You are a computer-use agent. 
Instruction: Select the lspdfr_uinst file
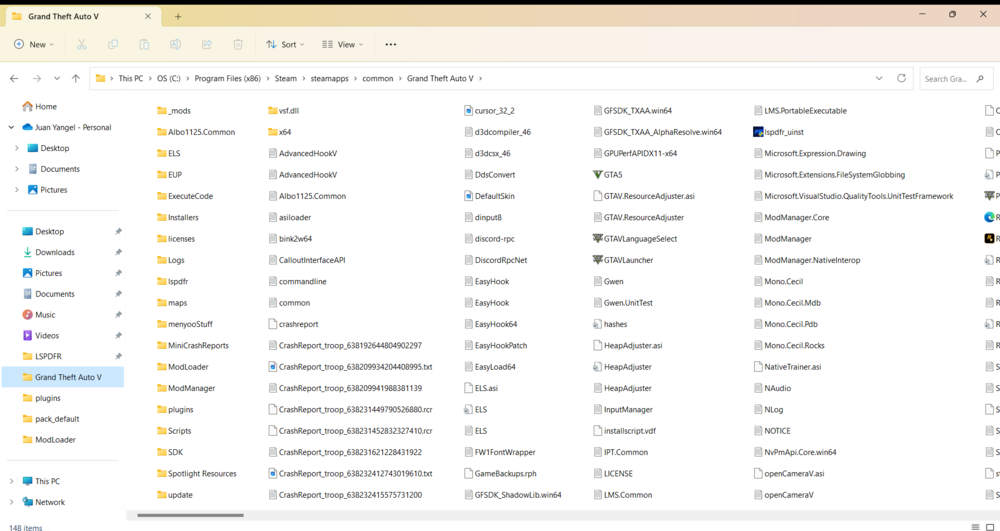778,132
